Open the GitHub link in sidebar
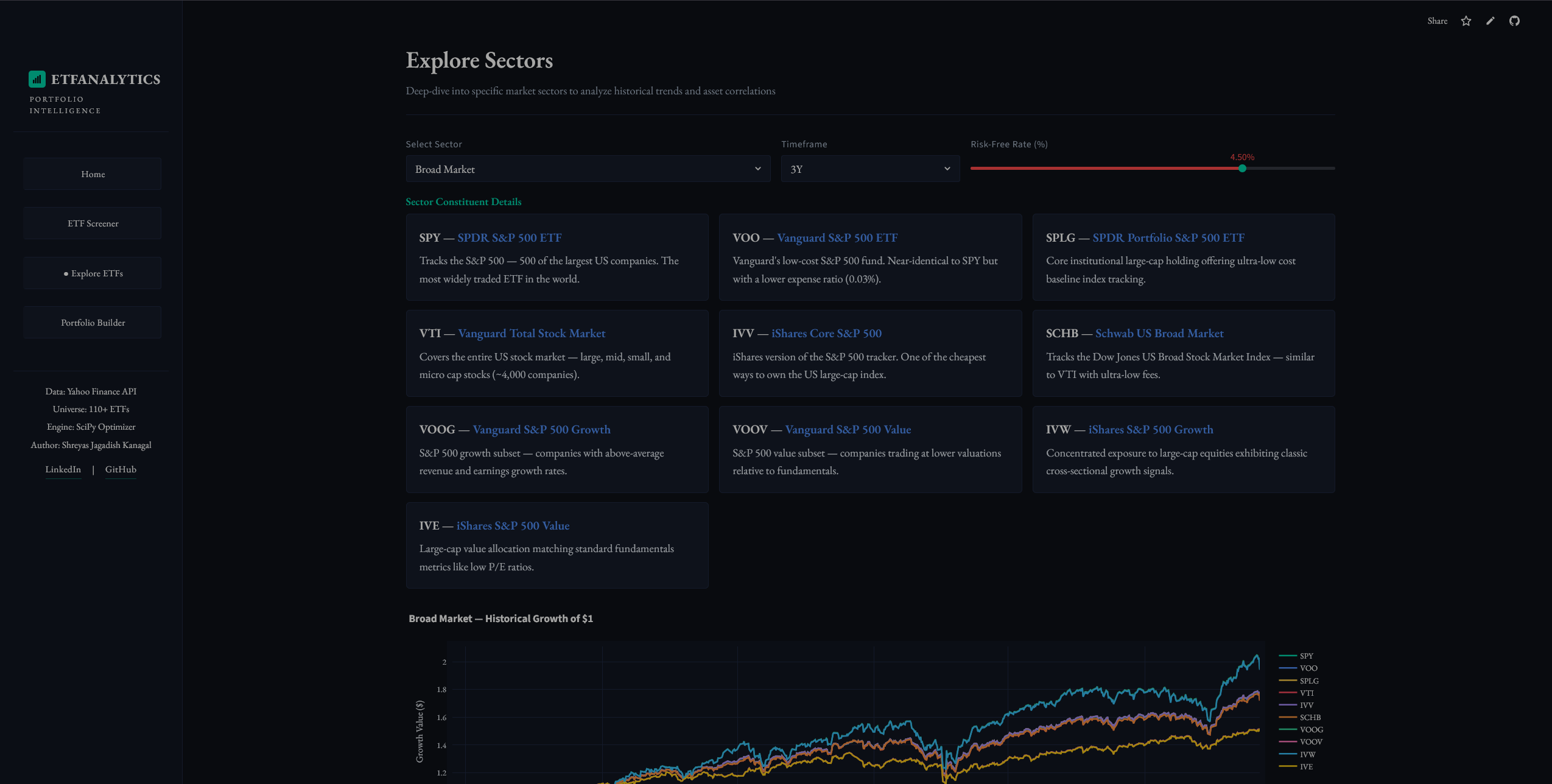This screenshot has width=1552, height=784. click(121, 469)
